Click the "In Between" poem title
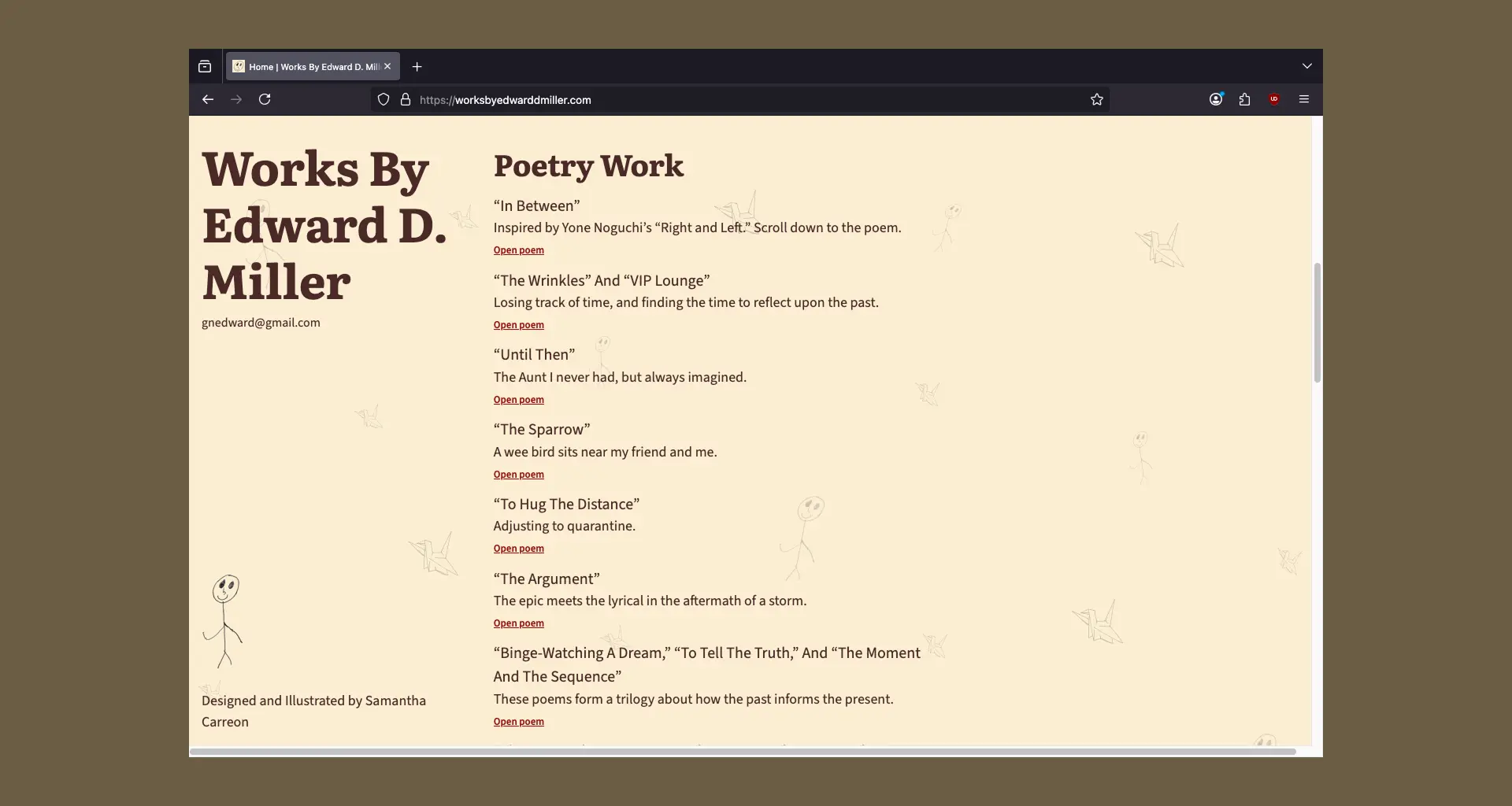This screenshot has height=806, width=1512. [x=536, y=206]
